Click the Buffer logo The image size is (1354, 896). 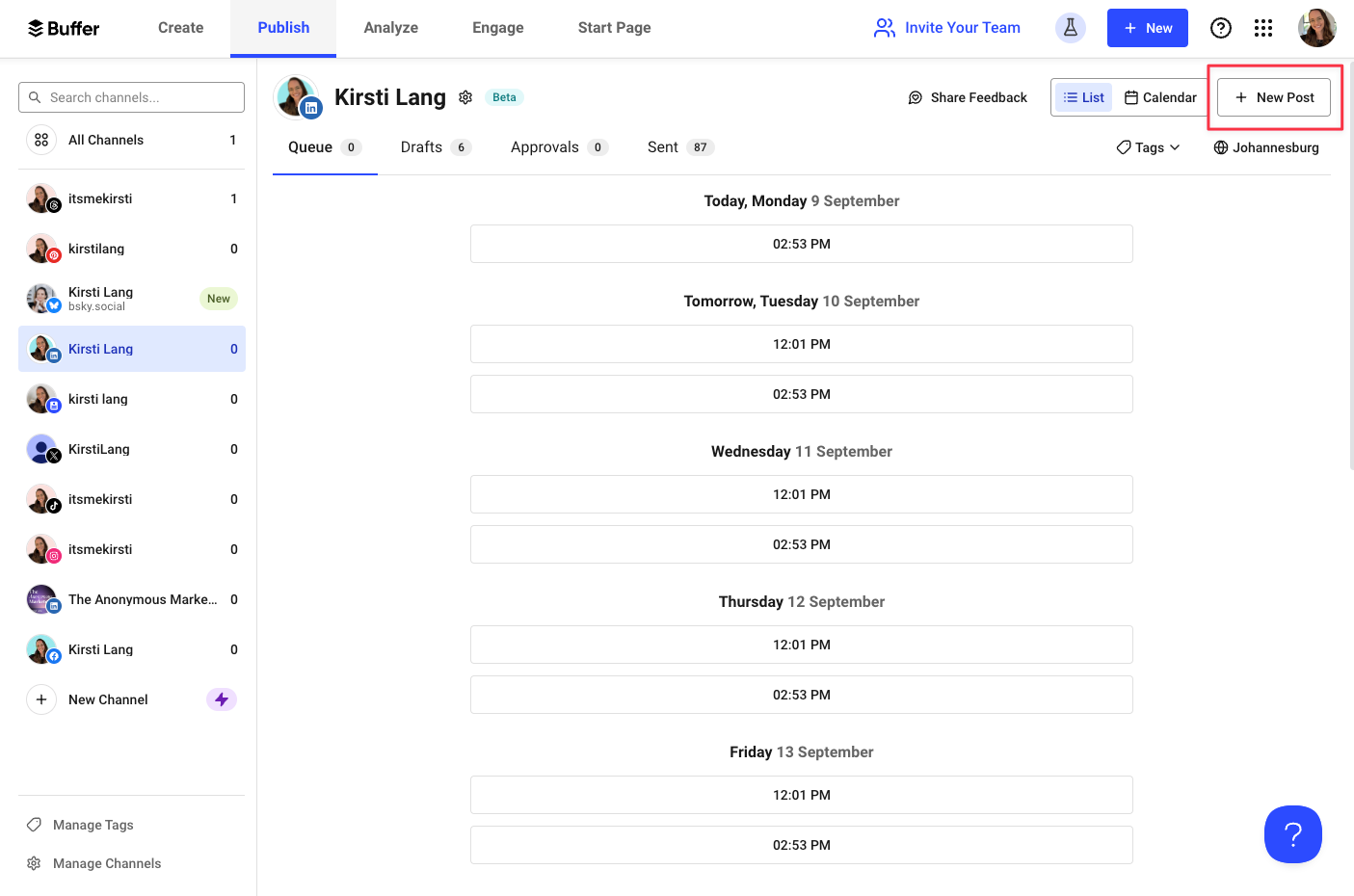[x=64, y=28]
